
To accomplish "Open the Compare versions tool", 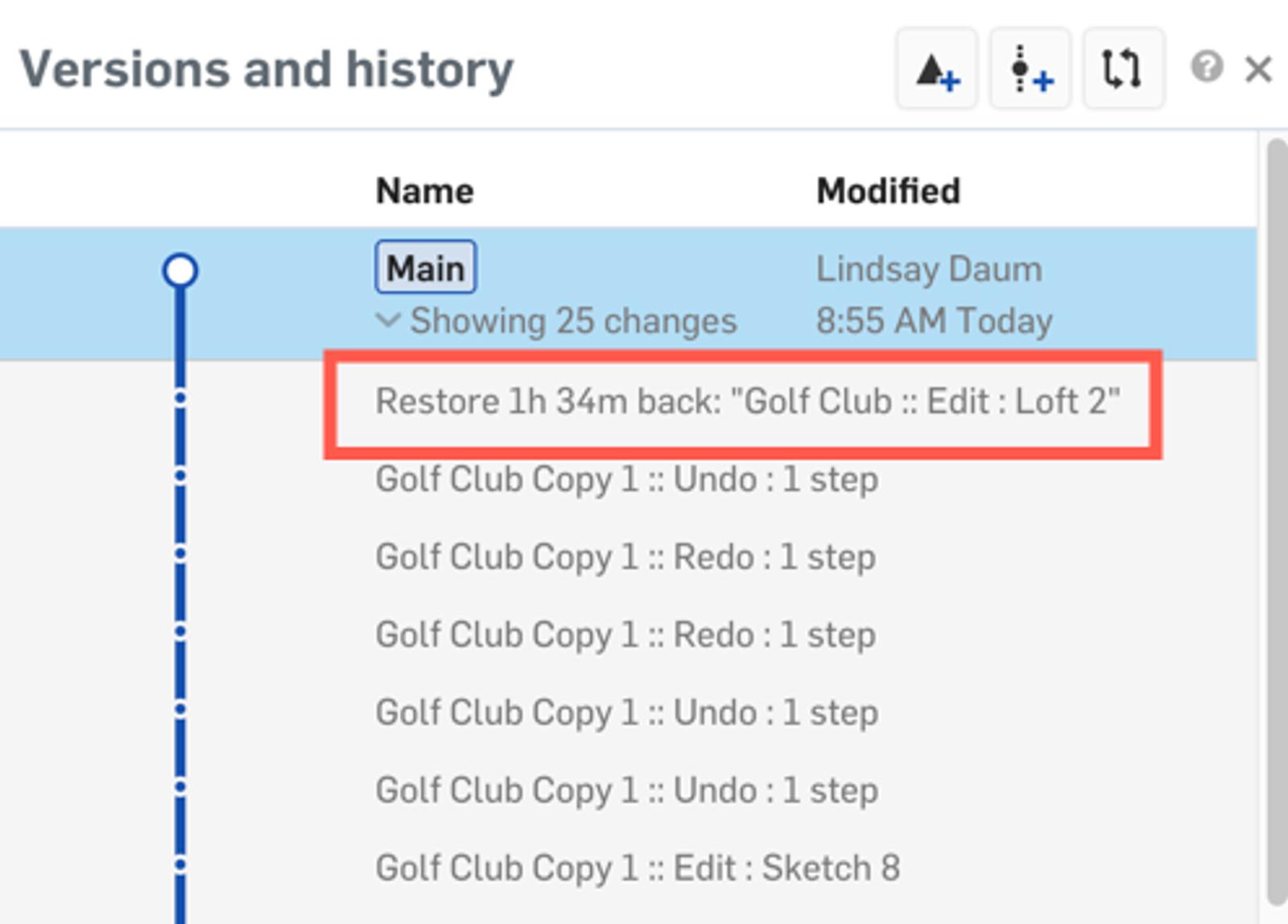I will coord(1123,69).
